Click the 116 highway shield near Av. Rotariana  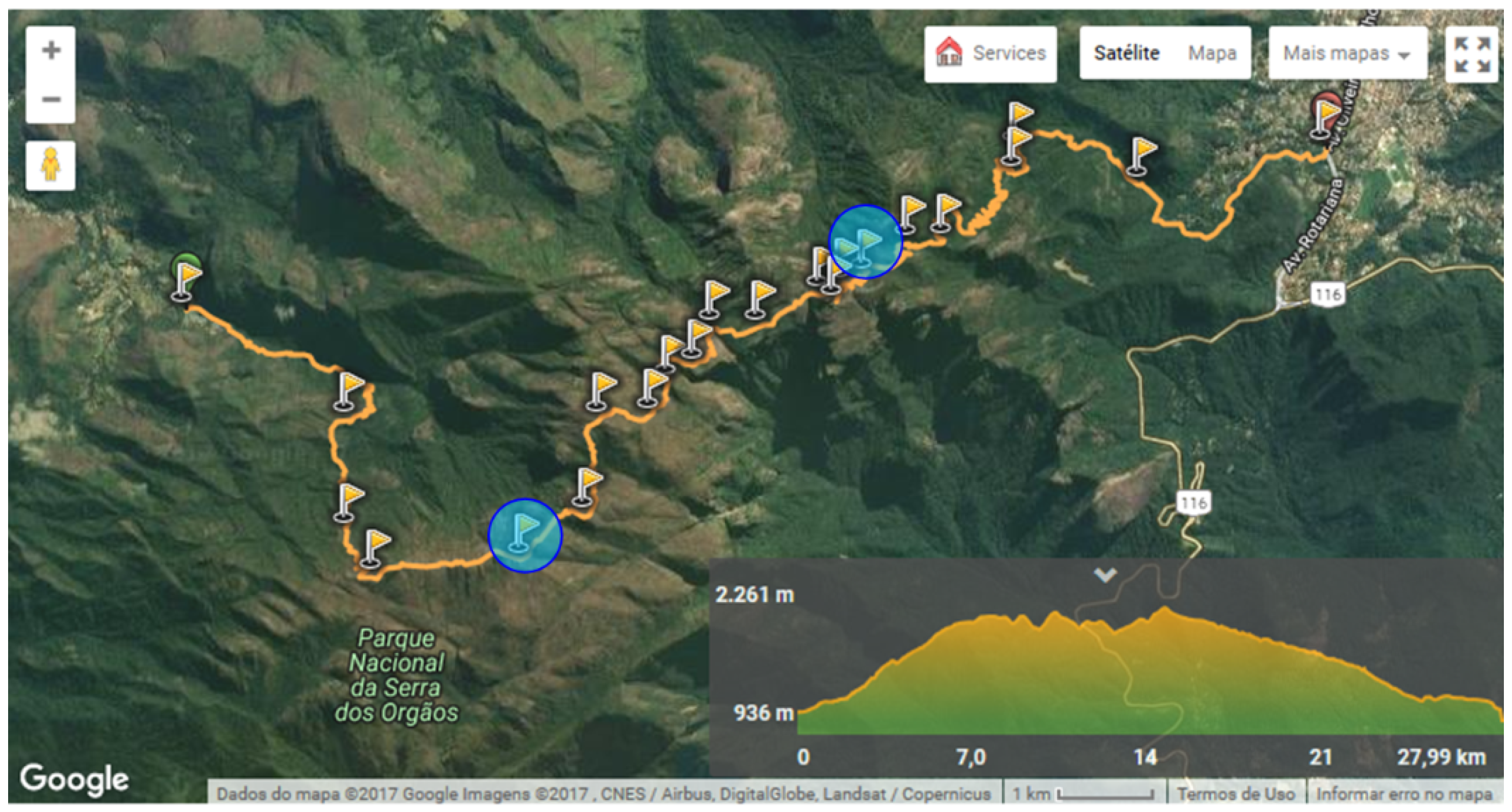click(x=1327, y=294)
